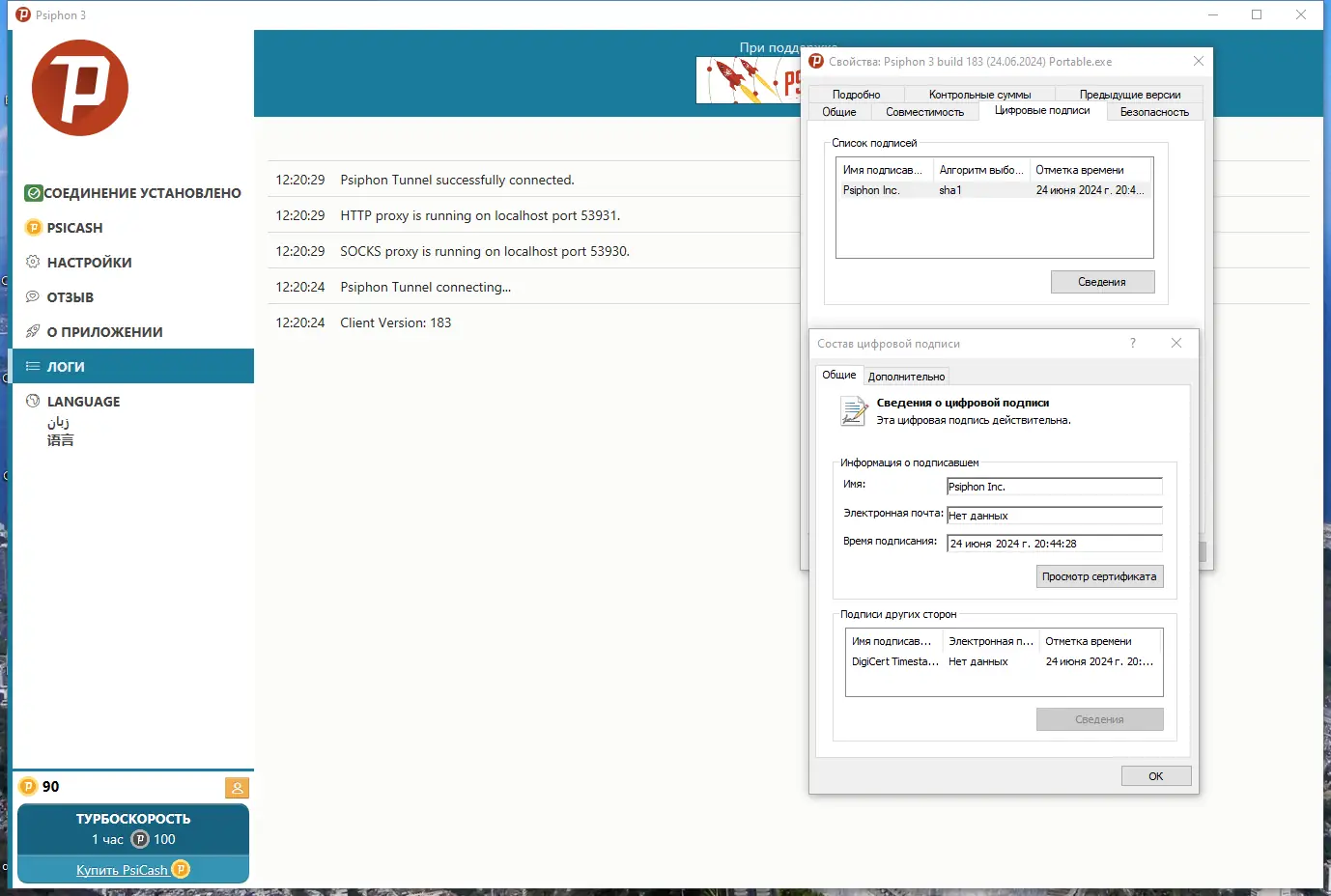Open the Безопасность tab
1331x896 pixels.
coord(1154,112)
